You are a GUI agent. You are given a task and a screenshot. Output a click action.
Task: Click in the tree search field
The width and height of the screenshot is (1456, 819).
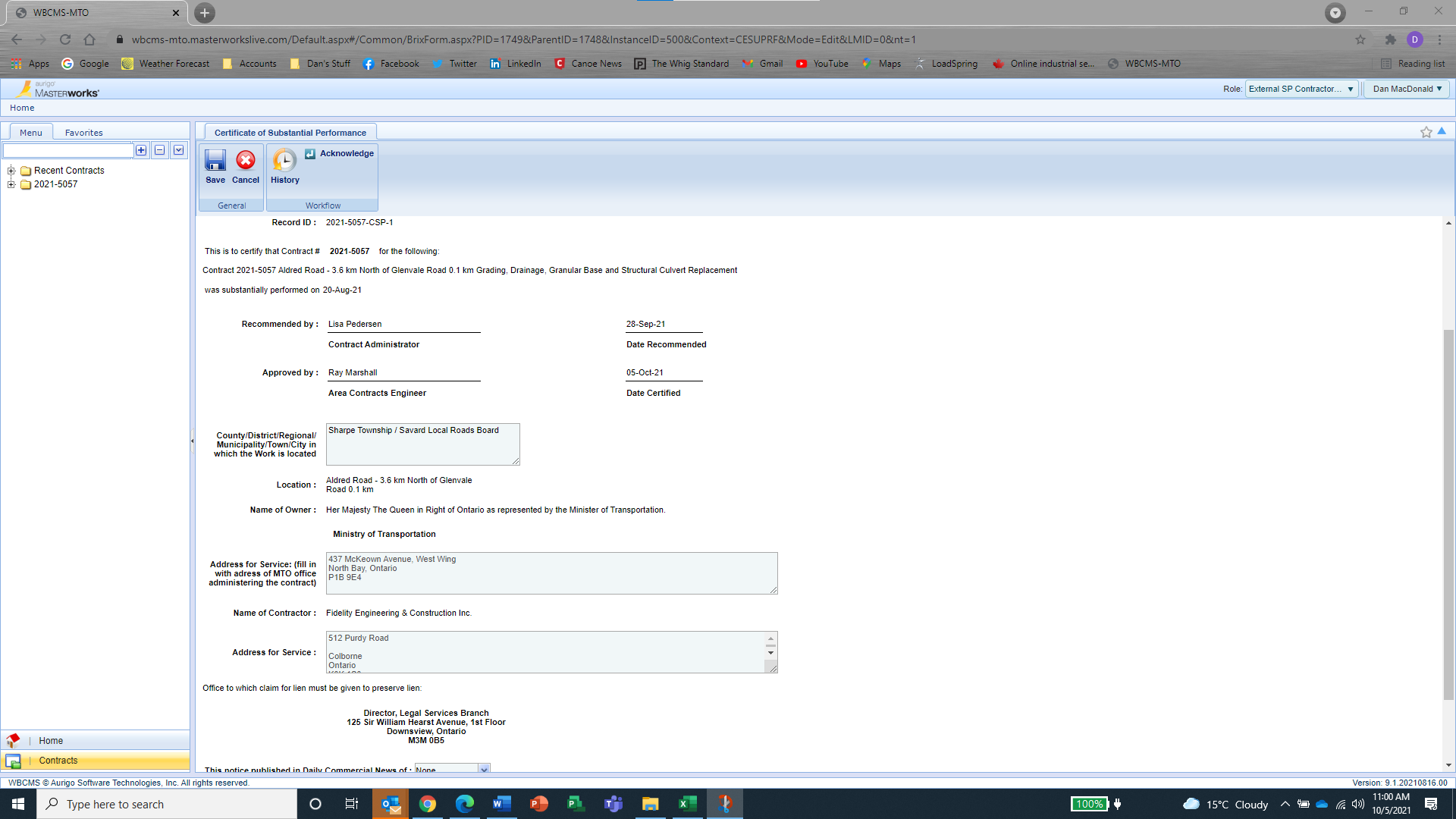point(68,150)
